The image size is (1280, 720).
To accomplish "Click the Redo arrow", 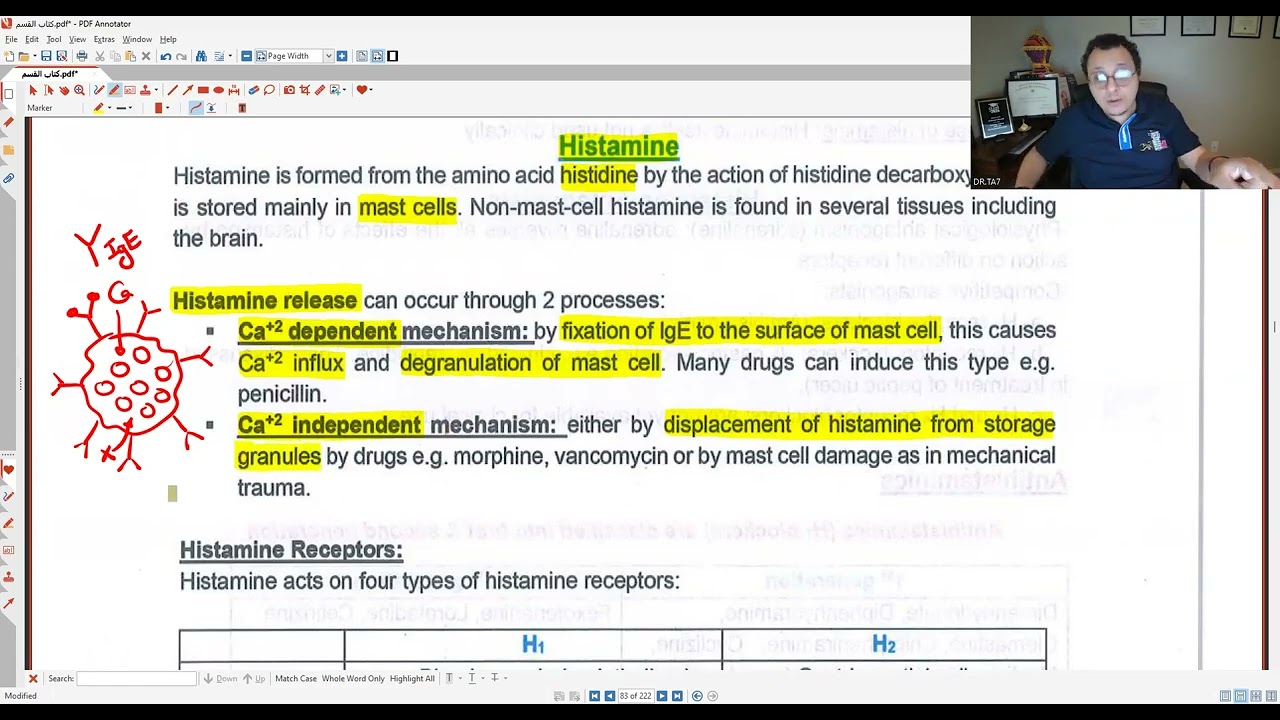I will pos(181,56).
